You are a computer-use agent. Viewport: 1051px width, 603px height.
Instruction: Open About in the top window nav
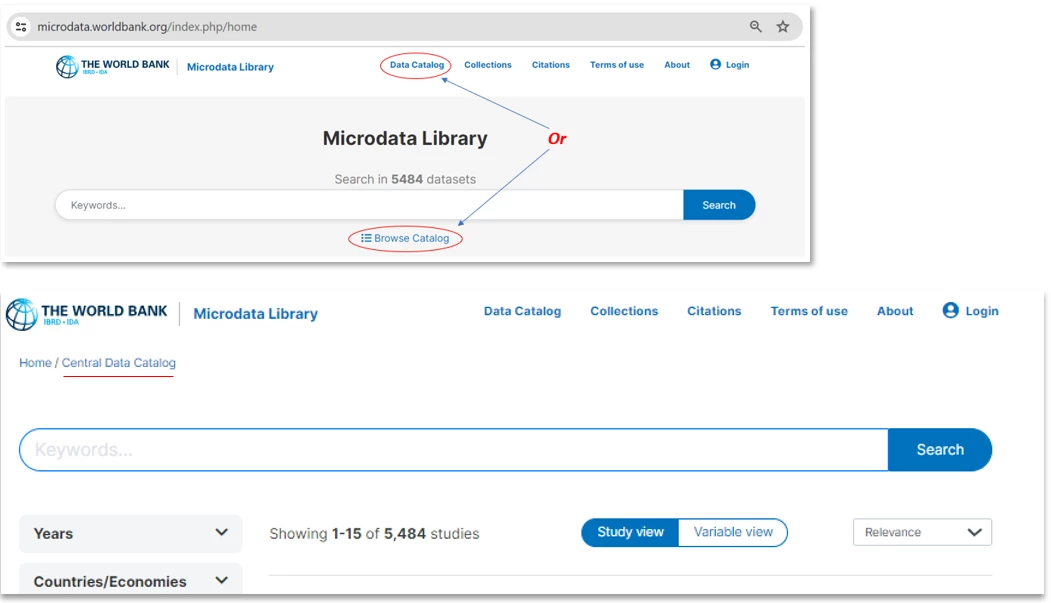(677, 65)
